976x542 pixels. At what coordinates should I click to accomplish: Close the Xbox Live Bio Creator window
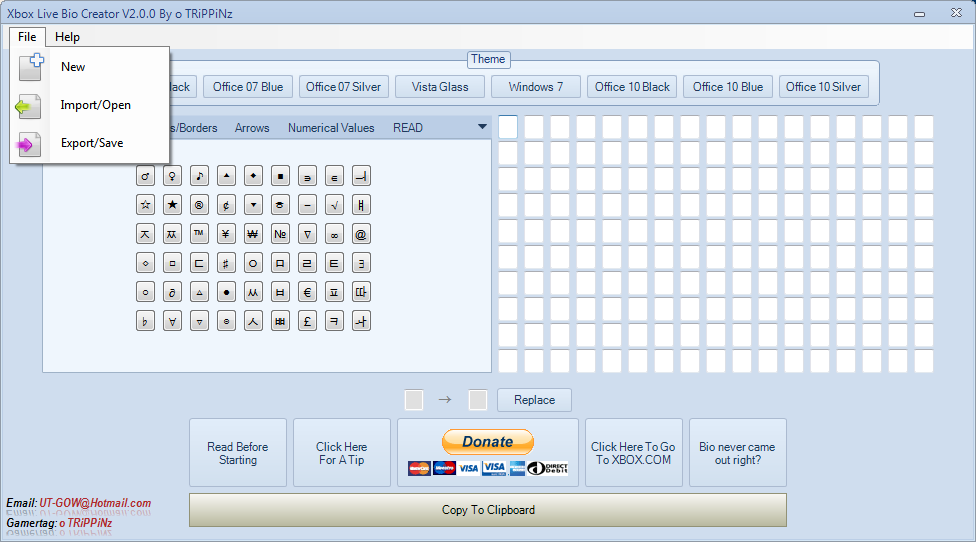(957, 13)
